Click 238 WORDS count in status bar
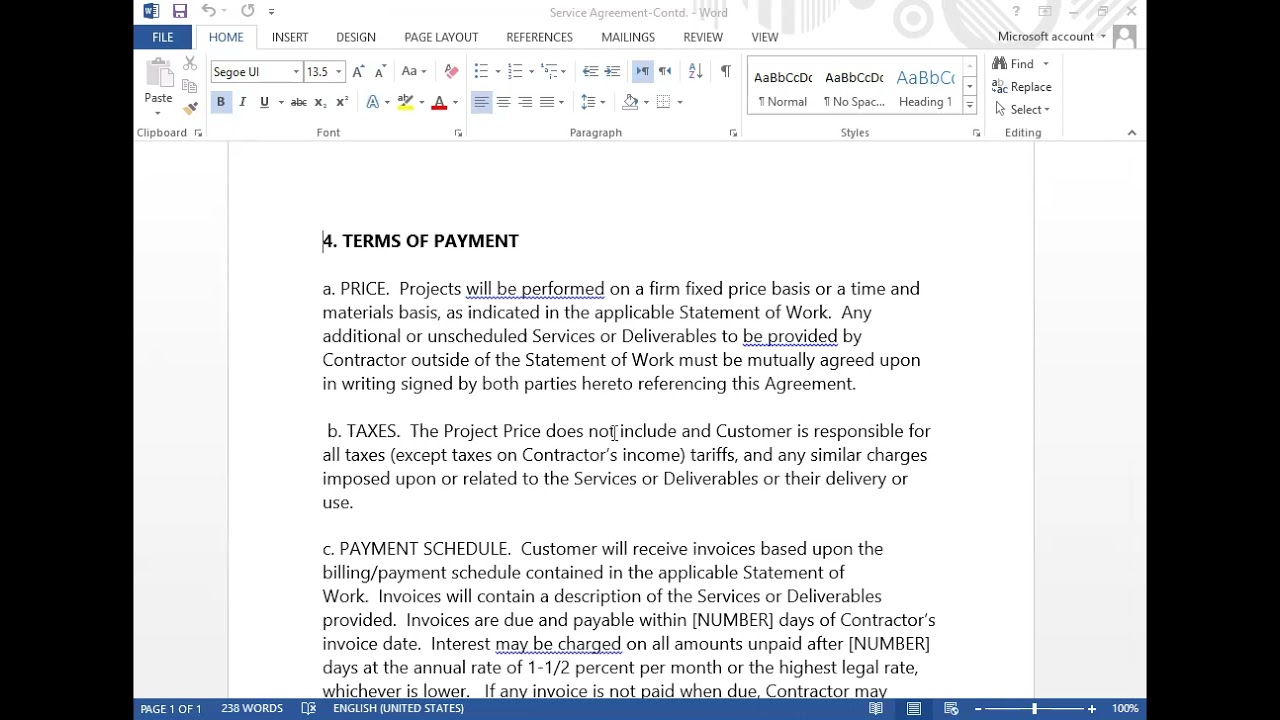 coord(252,708)
